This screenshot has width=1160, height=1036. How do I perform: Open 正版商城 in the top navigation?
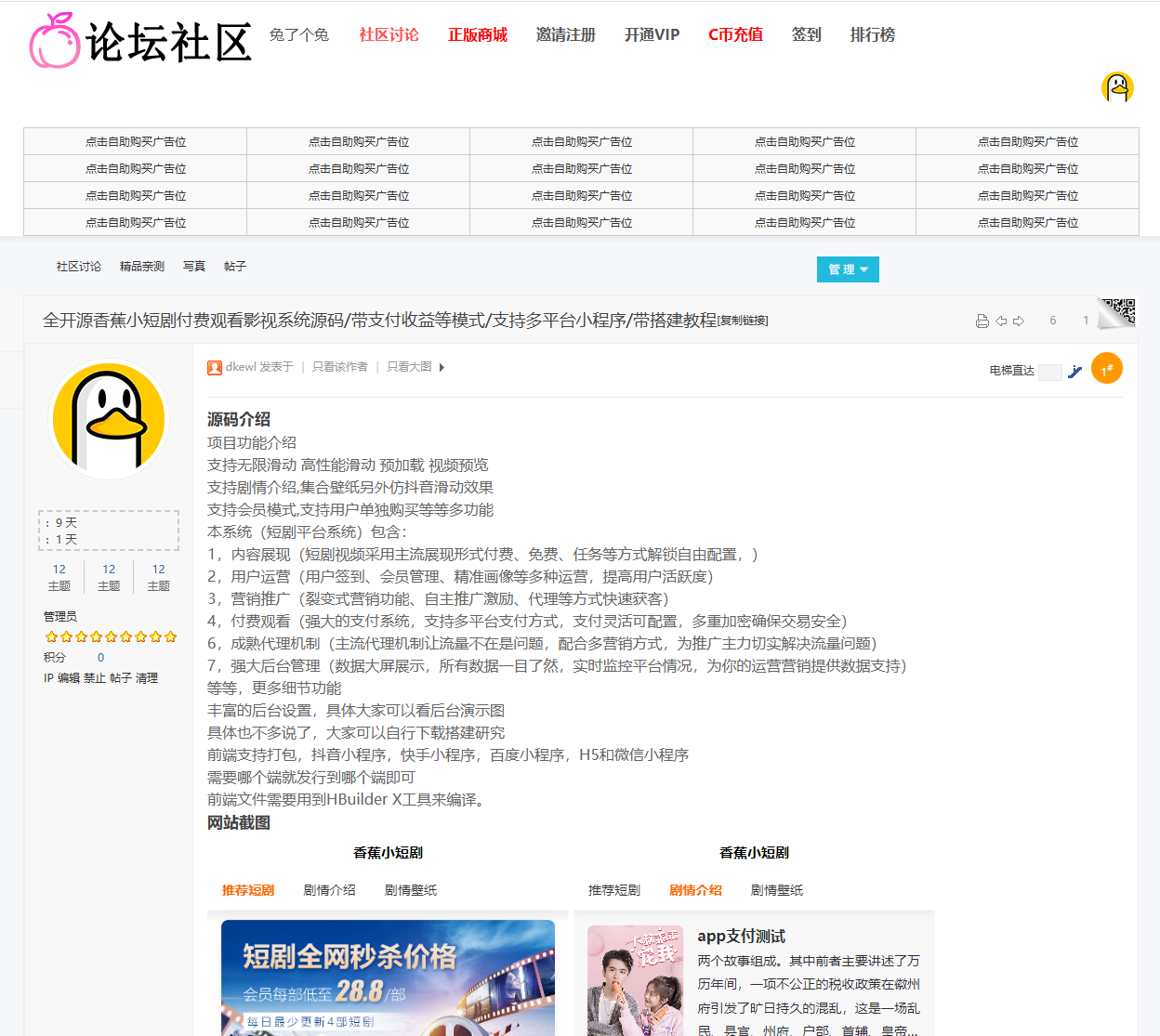coord(478,34)
